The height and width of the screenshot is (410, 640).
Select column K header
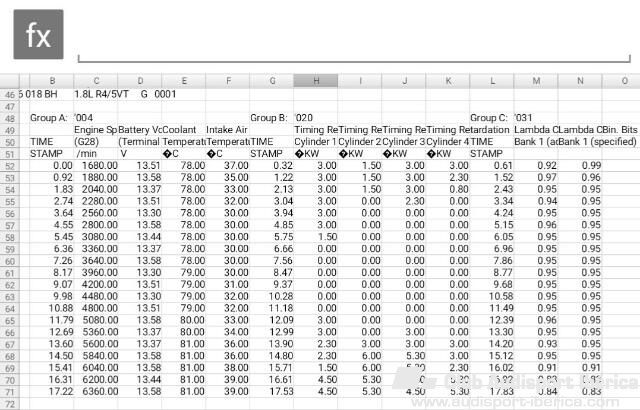pyautogui.click(x=448, y=80)
